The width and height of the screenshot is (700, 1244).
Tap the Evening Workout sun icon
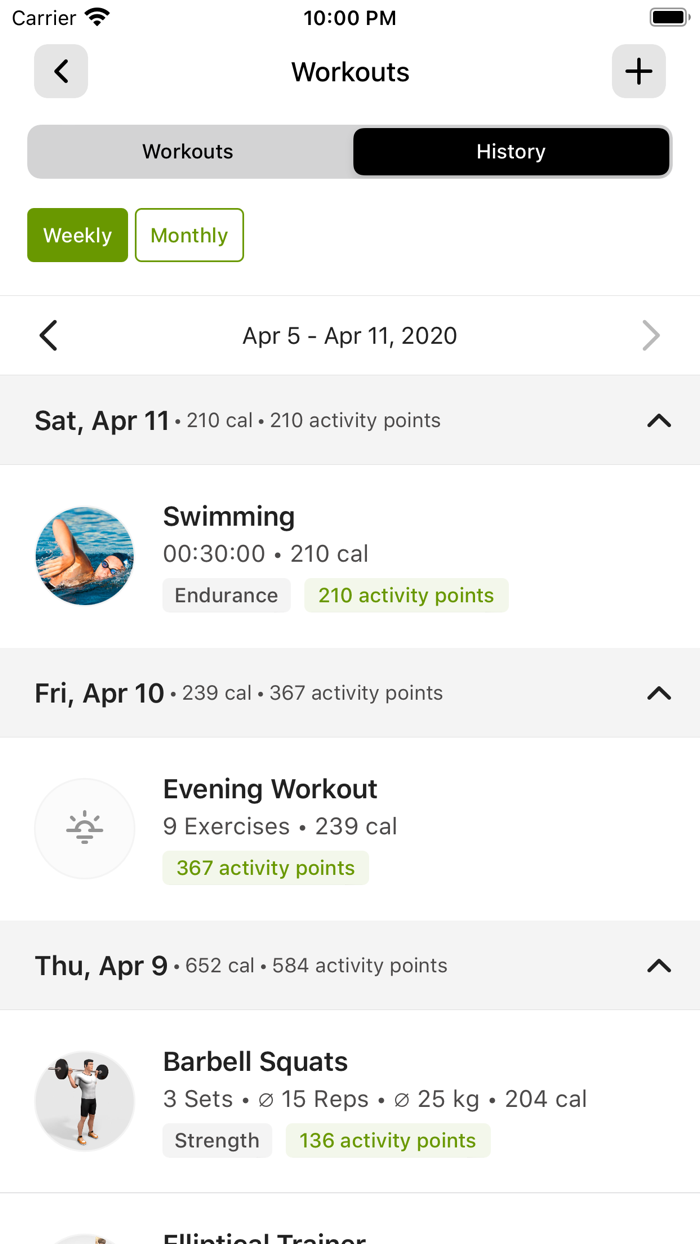(85, 828)
